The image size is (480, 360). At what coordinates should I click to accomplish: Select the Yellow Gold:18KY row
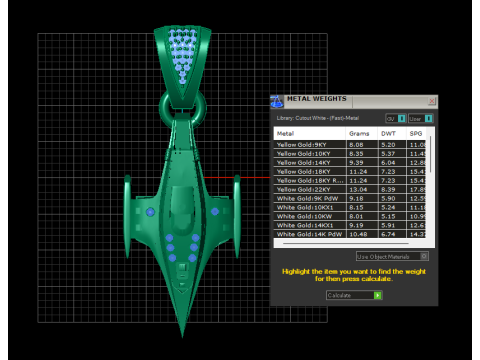pyautogui.click(x=350, y=172)
